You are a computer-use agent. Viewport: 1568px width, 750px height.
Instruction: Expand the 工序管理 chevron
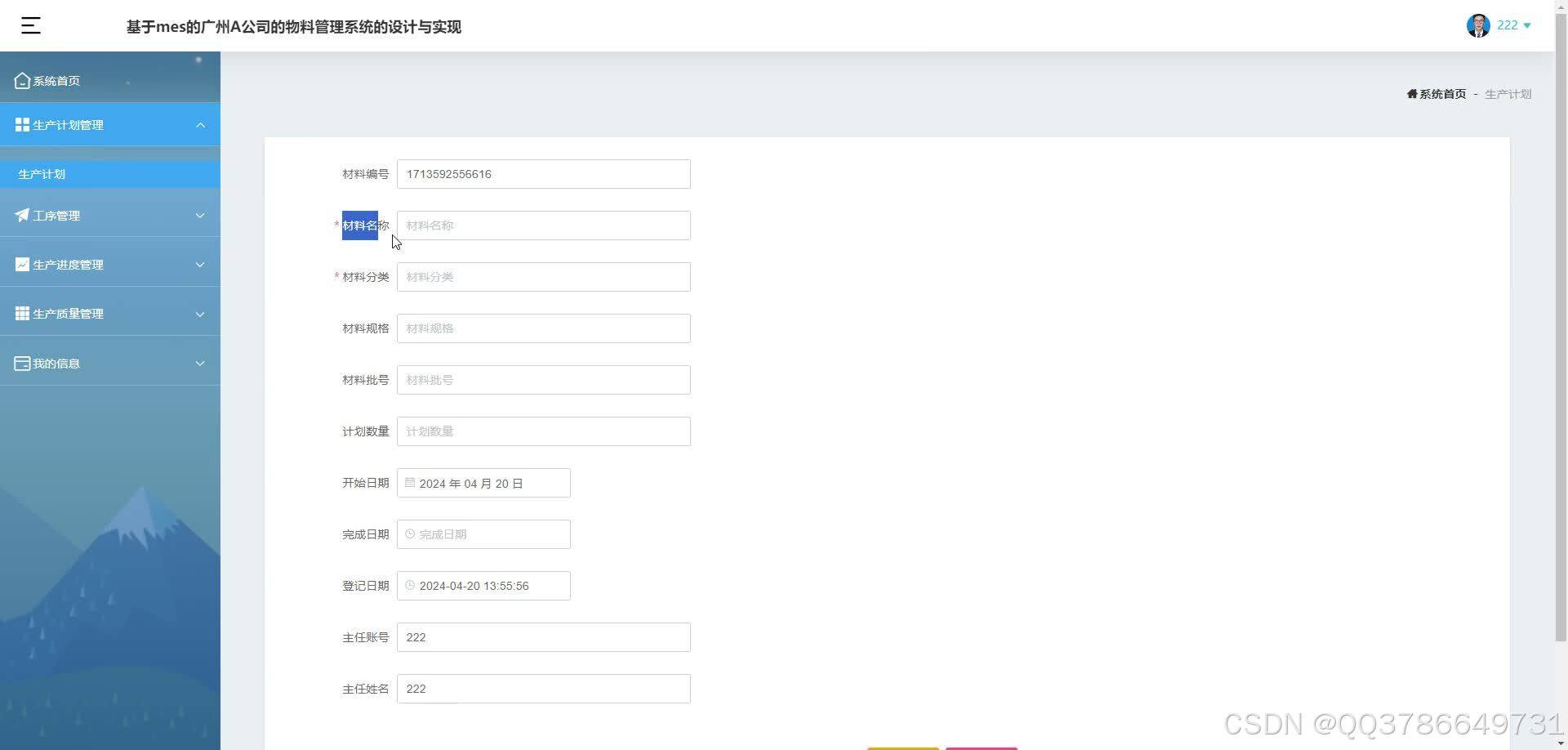click(x=200, y=216)
